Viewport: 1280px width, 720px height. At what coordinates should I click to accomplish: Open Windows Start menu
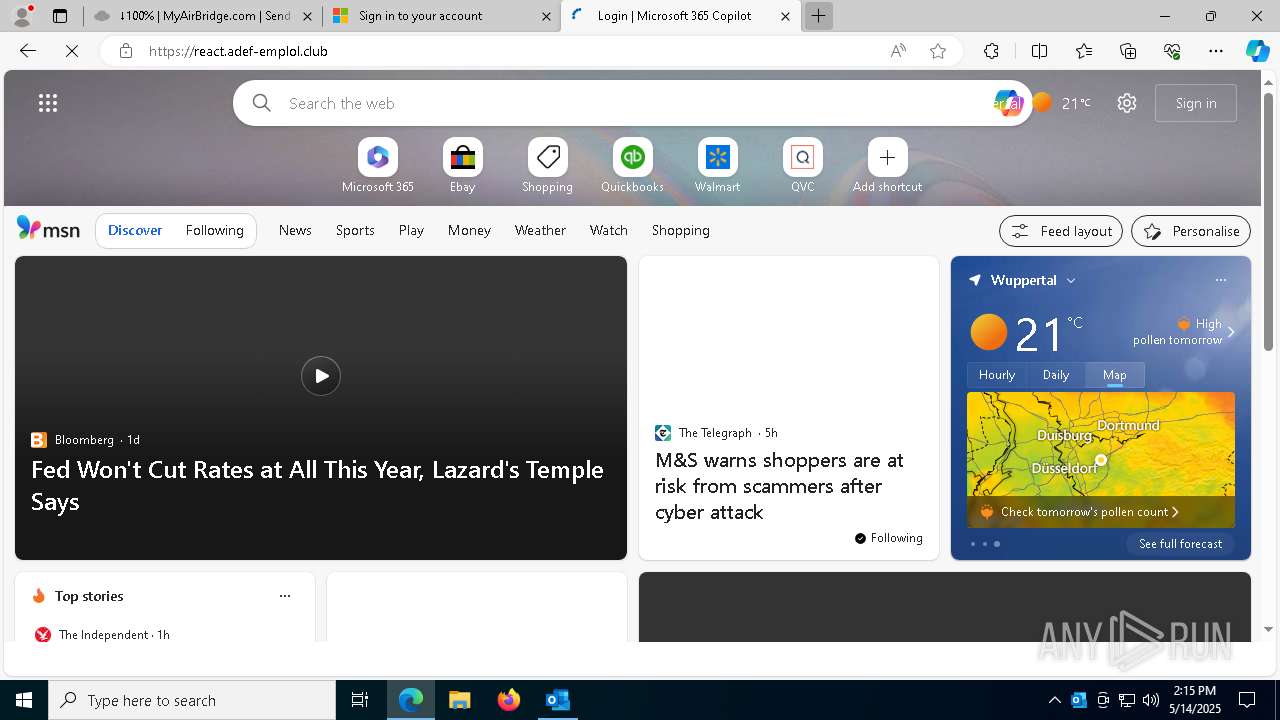24,700
